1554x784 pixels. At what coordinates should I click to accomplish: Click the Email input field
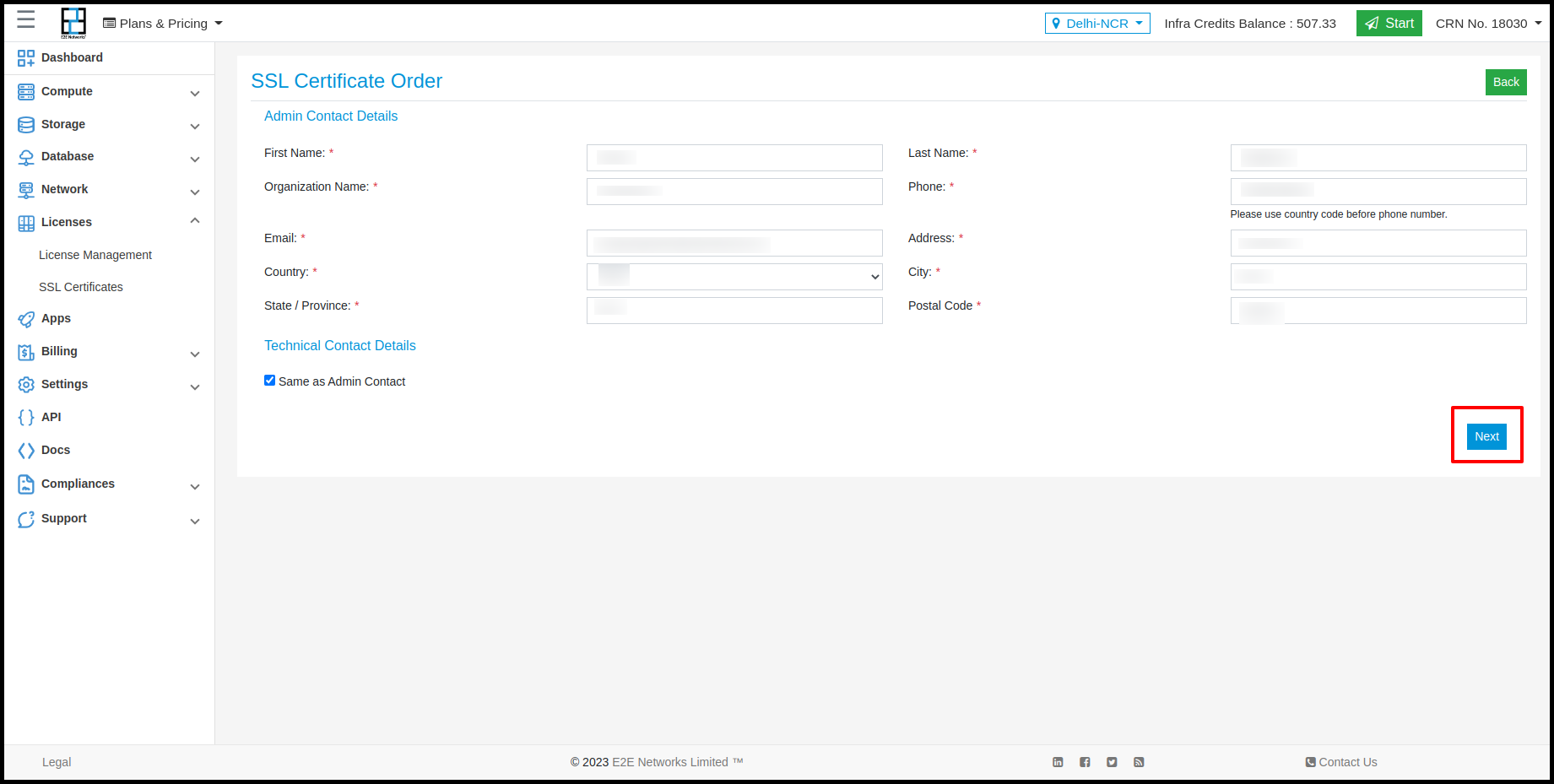tap(734, 243)
